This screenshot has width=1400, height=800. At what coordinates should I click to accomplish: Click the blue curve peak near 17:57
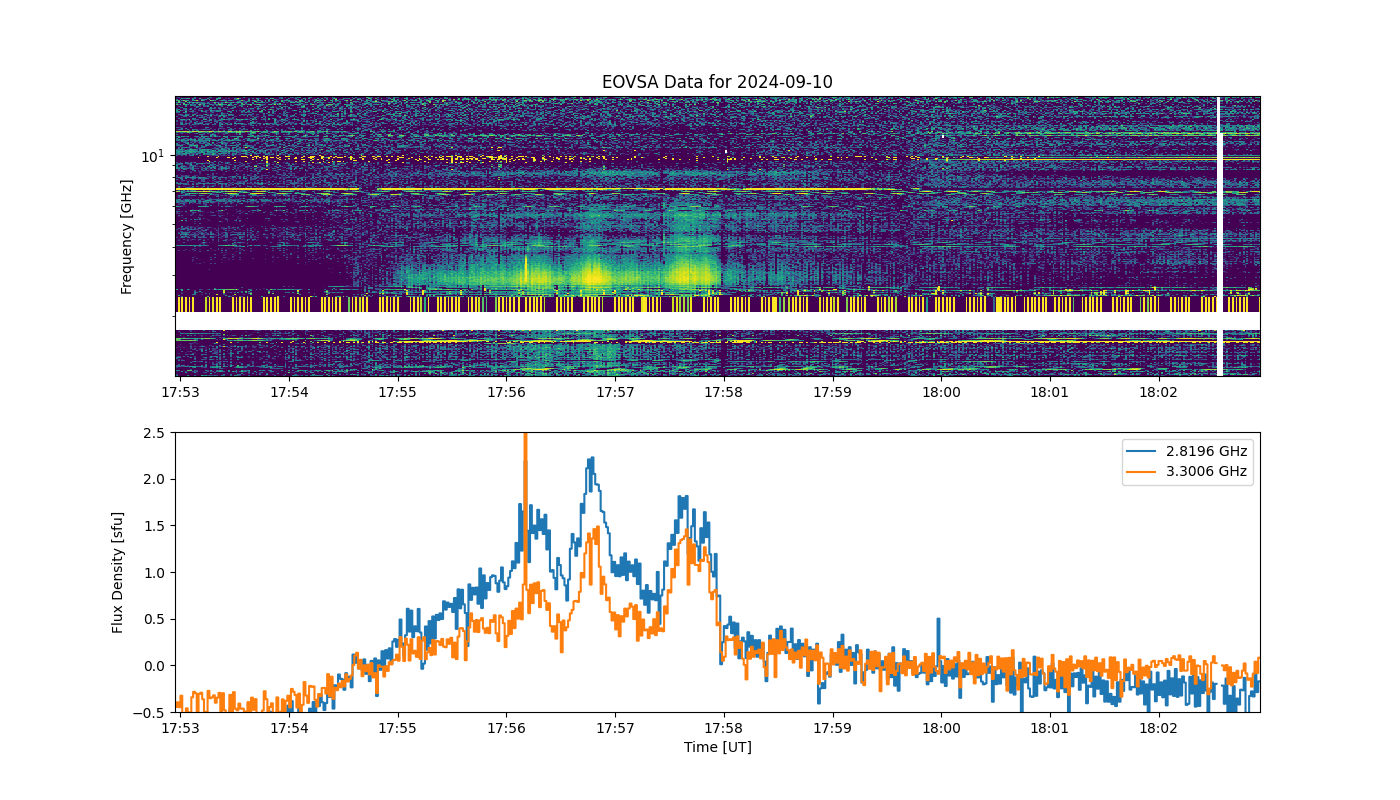[x=591, y=460]
